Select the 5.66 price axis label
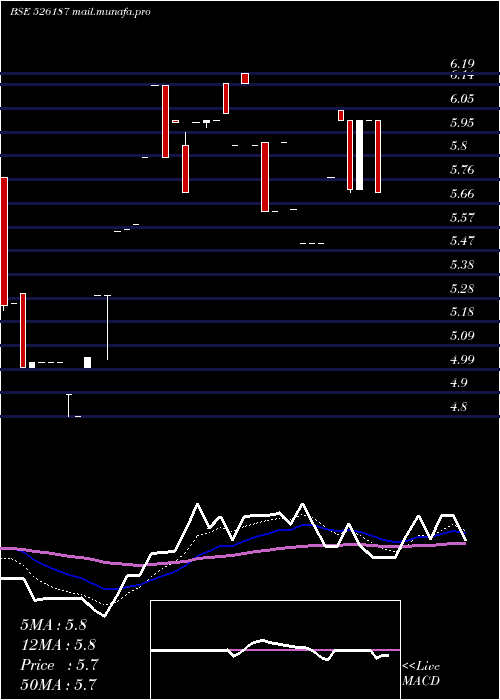Screen dimensions: 500x700 tap(462, 194)
